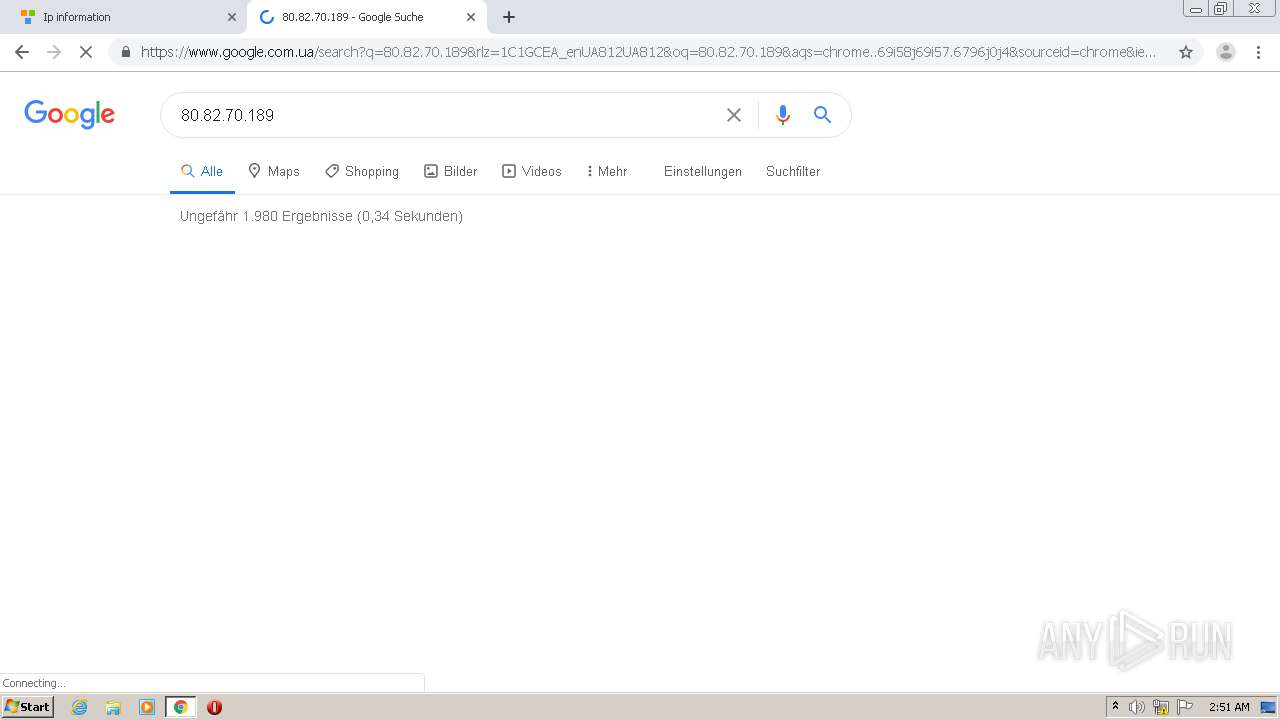Click the result count text

(321, 216)
